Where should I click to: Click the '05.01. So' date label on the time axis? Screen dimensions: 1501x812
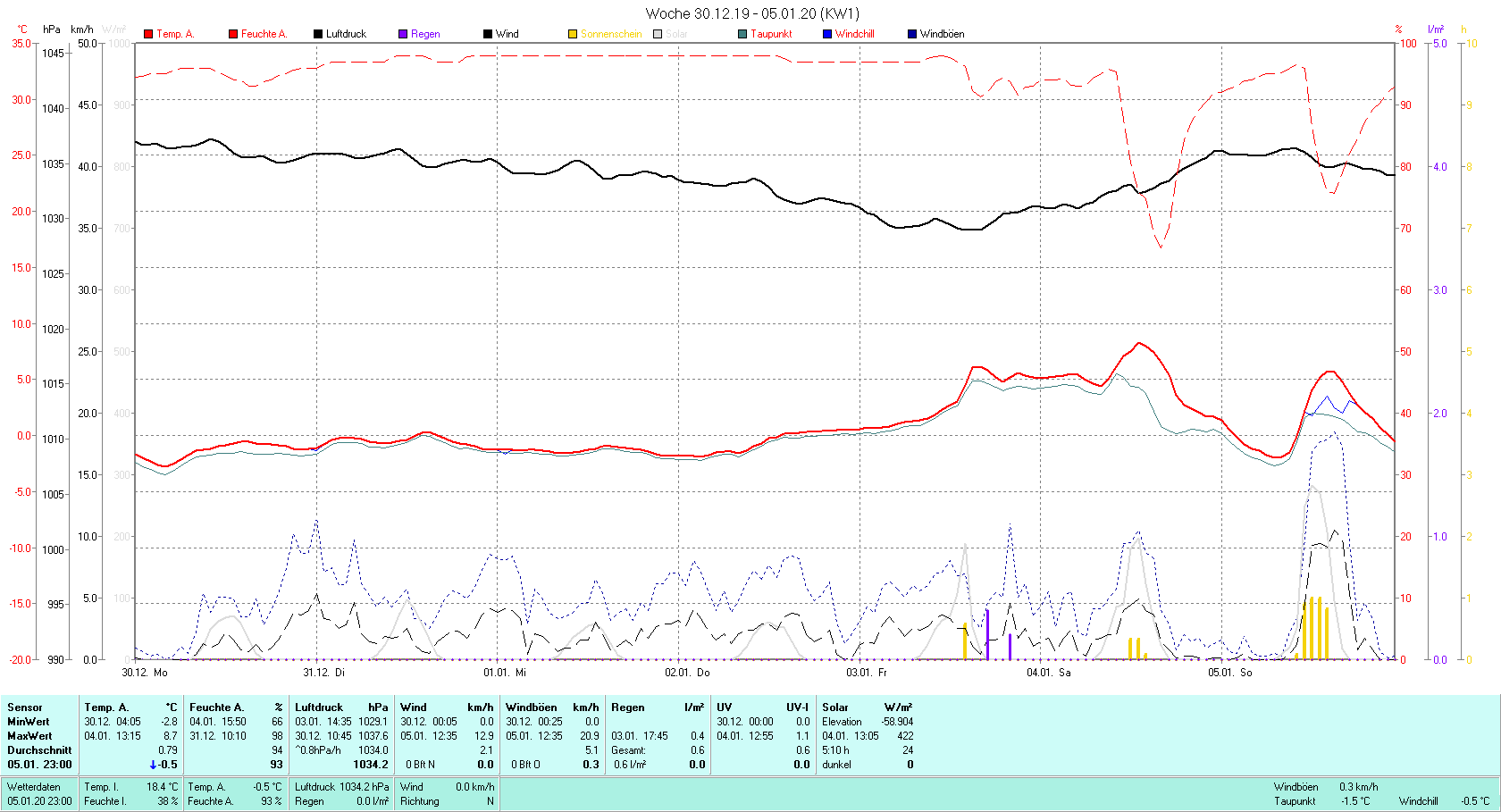point(1230,673)
